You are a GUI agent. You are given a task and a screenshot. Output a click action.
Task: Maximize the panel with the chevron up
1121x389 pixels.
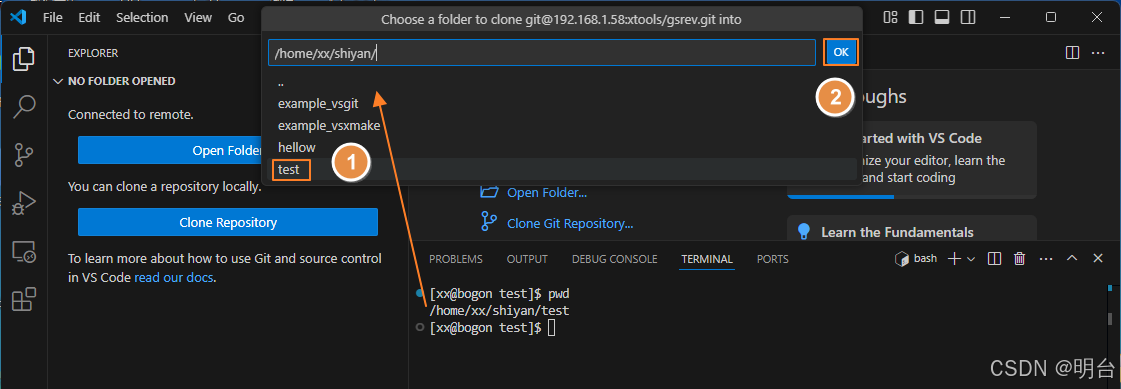point(1072,258)
